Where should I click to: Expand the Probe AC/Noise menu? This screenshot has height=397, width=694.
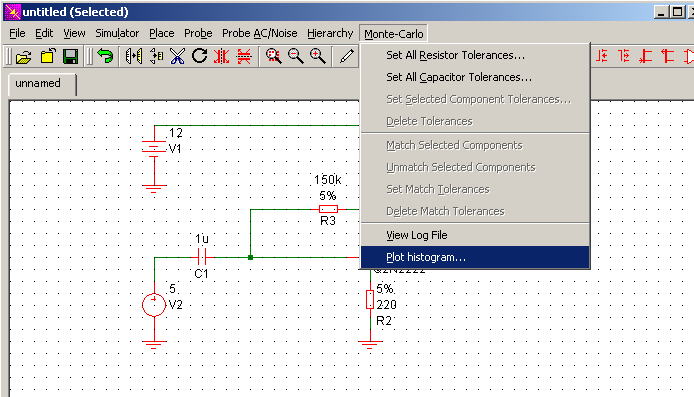tap(259, 34)
